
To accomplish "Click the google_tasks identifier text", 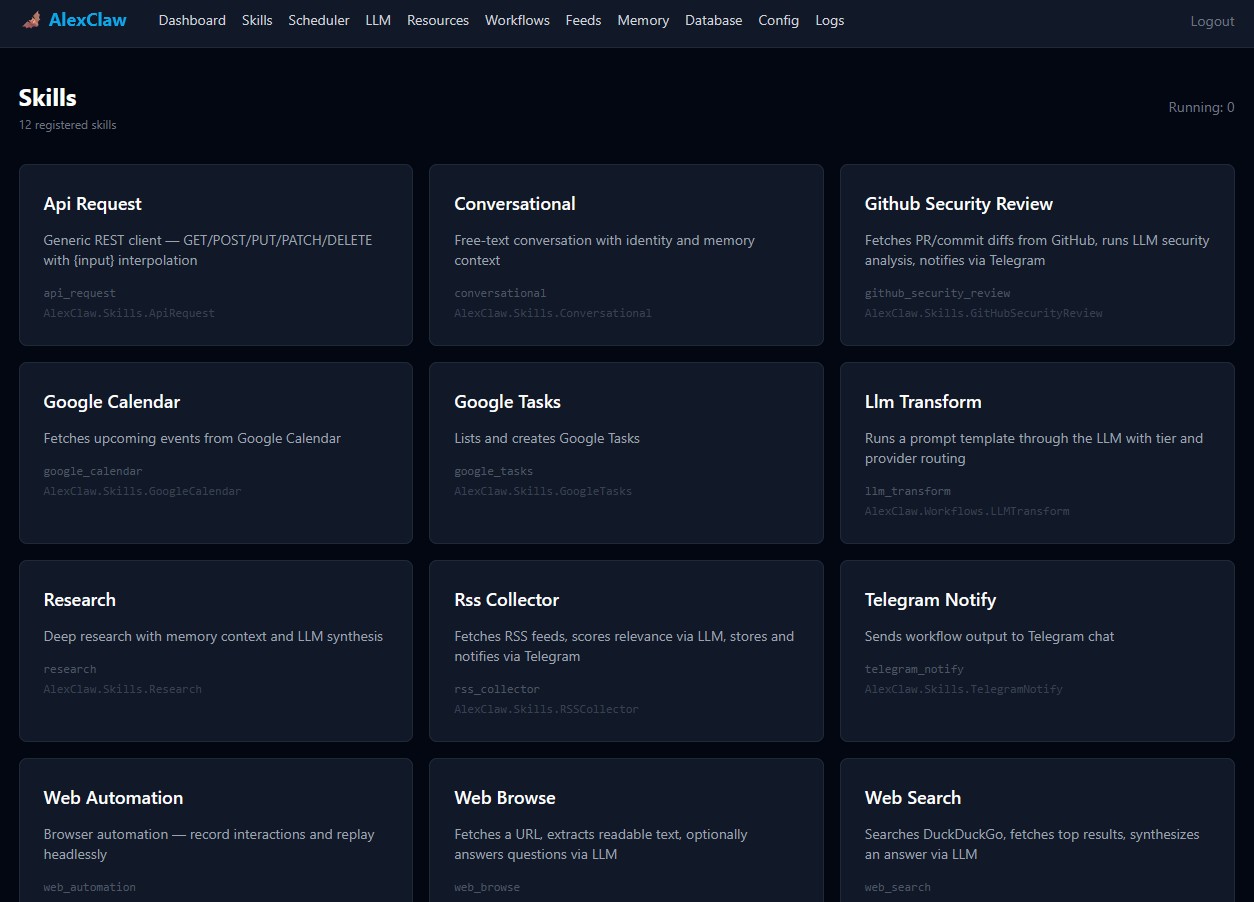I will tap(494, 471).
